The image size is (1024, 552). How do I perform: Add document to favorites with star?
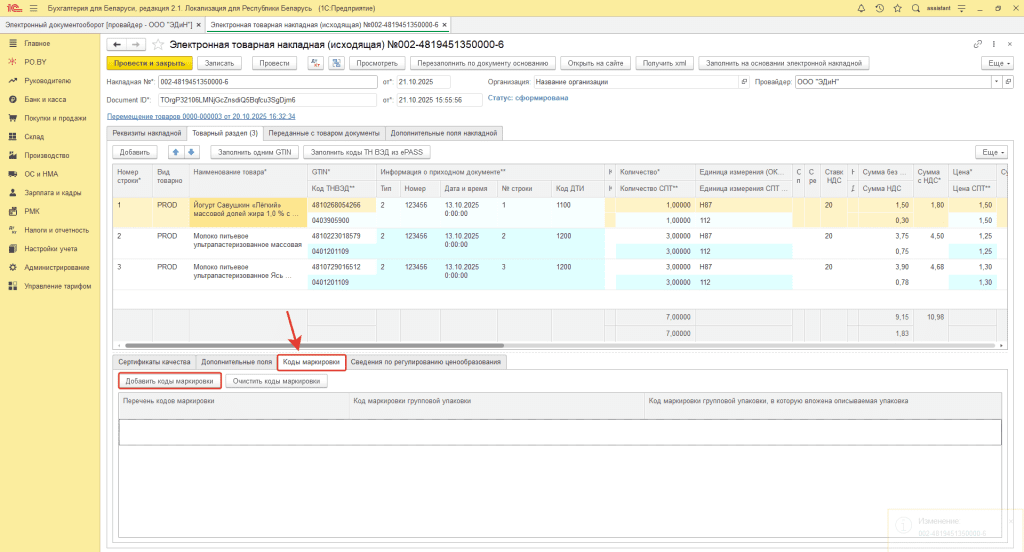click(157, 45)
